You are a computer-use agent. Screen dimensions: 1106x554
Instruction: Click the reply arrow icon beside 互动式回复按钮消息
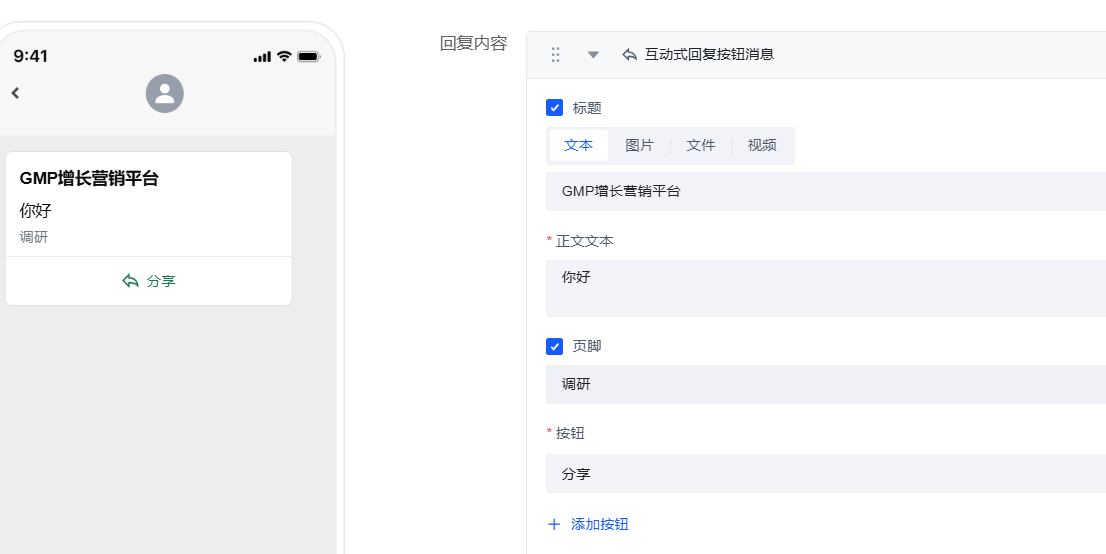[629, 55]
